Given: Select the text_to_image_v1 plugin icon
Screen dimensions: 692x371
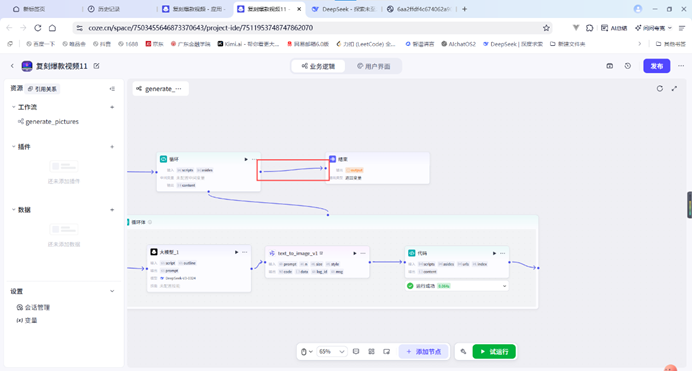Looking at the screenshot, I should [272, 253].
